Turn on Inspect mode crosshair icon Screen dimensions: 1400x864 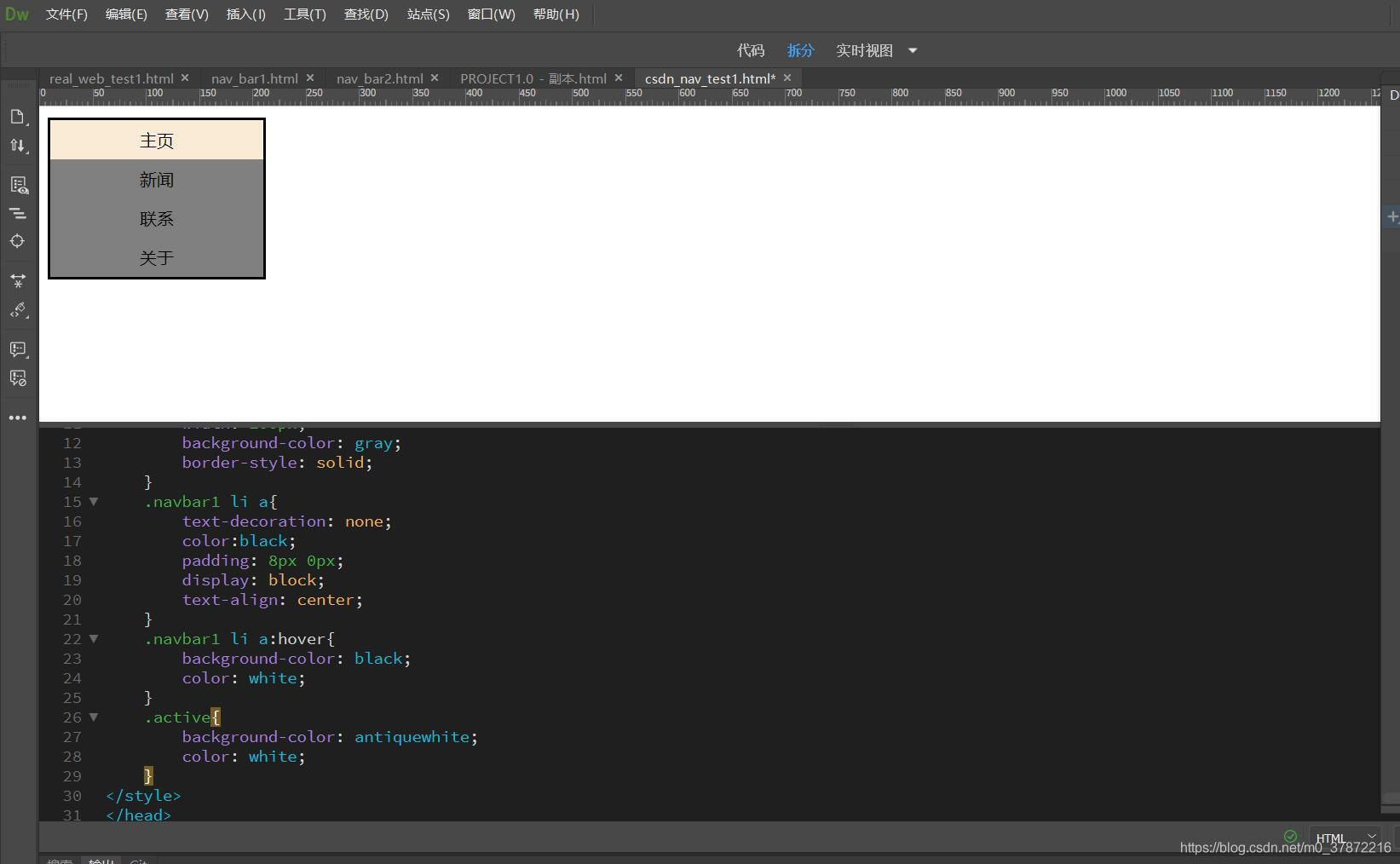click(18, 241)
